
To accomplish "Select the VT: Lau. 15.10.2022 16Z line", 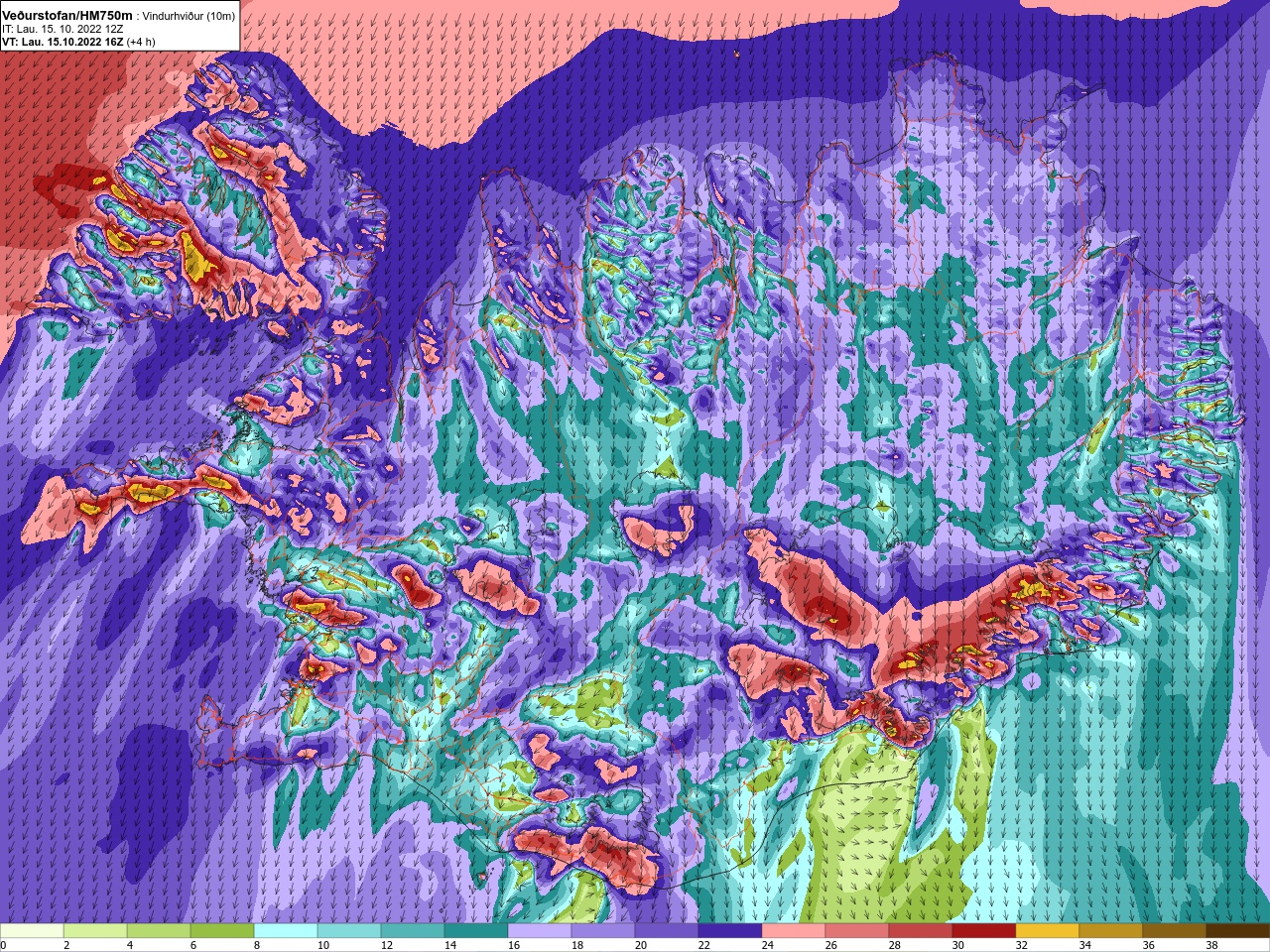I will [64, 42].
